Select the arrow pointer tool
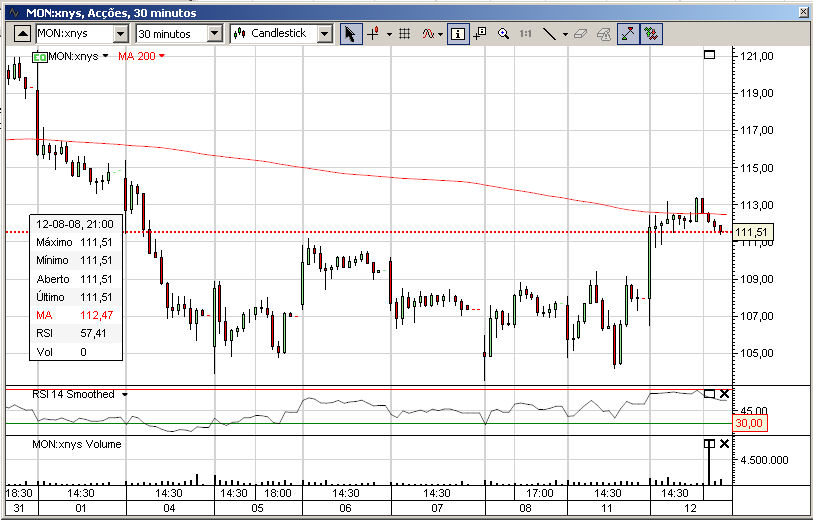 pos(351,34)
